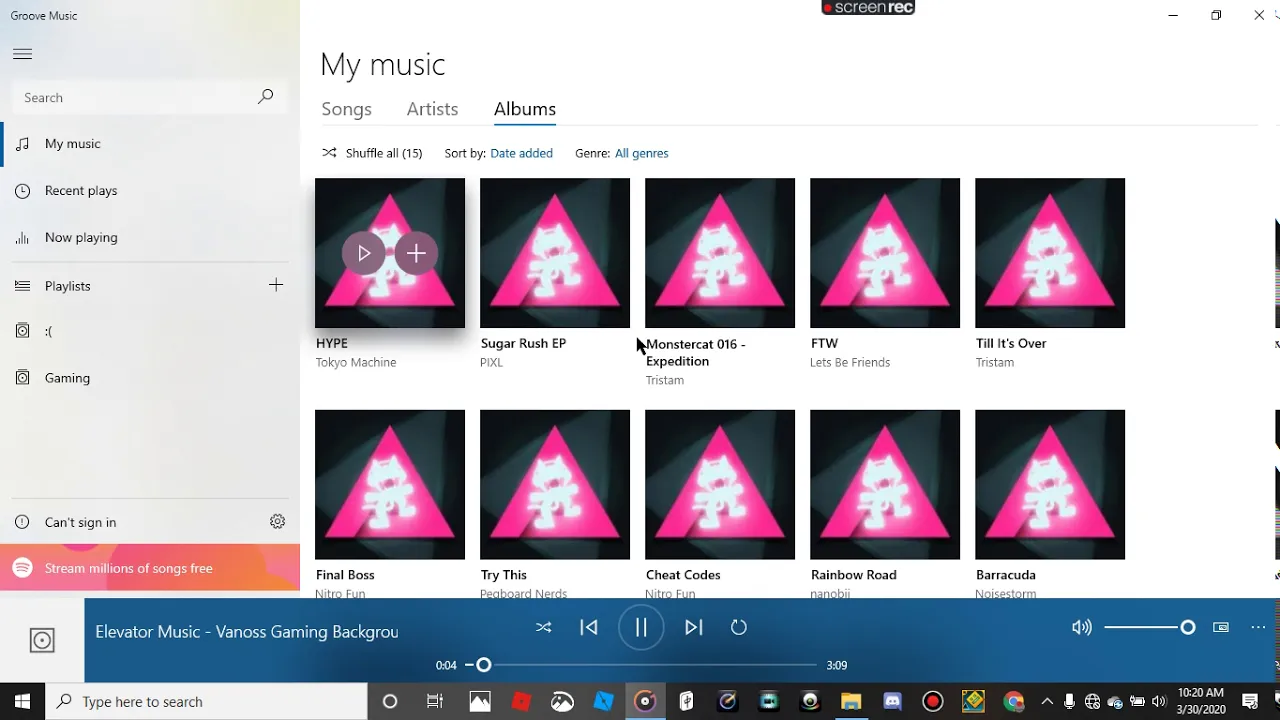This screenshot has width=1280, height=720.
Task: Open Sugar Rush EP album cover
Action: 555,253
